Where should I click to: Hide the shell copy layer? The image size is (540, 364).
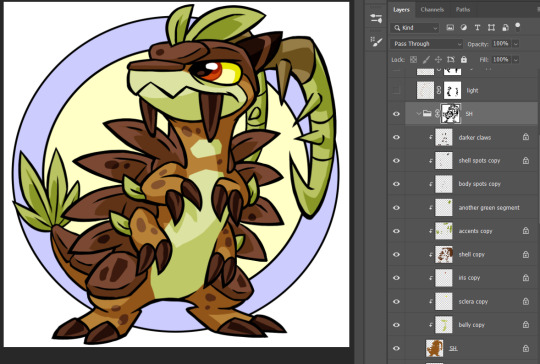coord(396,254)
